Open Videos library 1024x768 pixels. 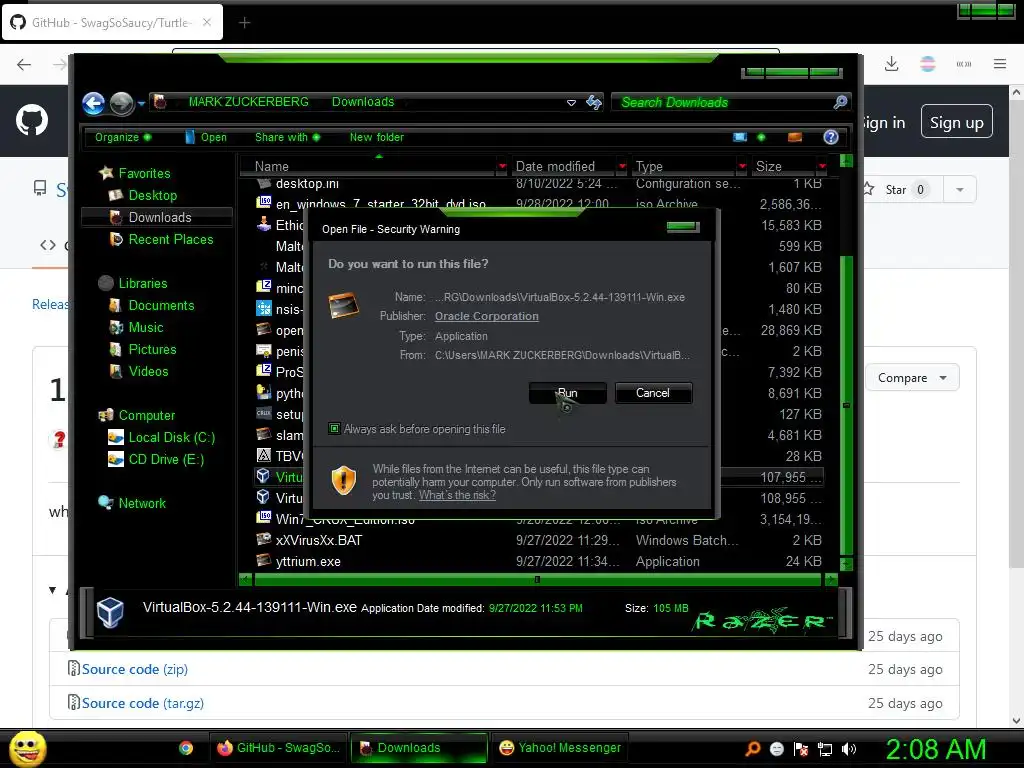[x=148, y=372]
